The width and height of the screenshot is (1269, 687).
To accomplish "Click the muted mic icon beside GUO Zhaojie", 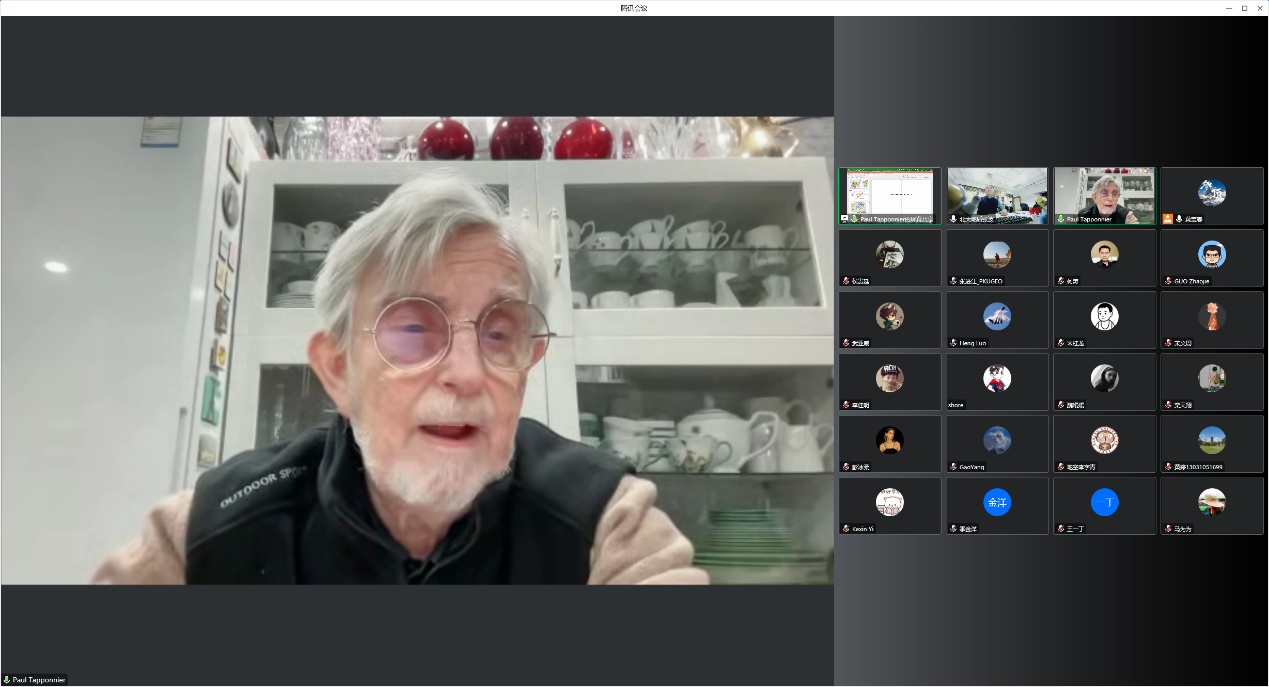I will point(1167,281).
